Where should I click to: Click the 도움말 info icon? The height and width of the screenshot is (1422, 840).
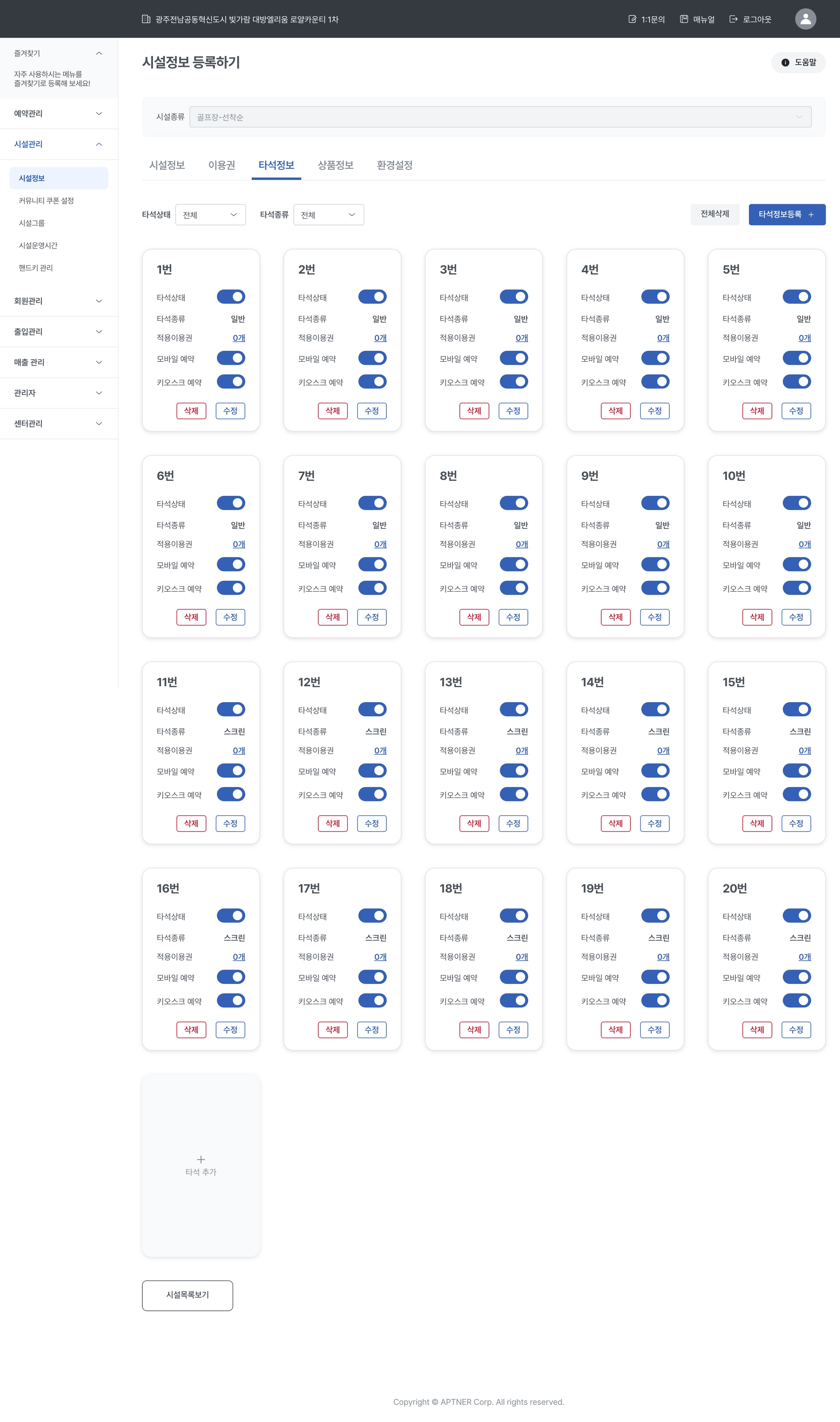pyautogui.click(x=785, y=63)
